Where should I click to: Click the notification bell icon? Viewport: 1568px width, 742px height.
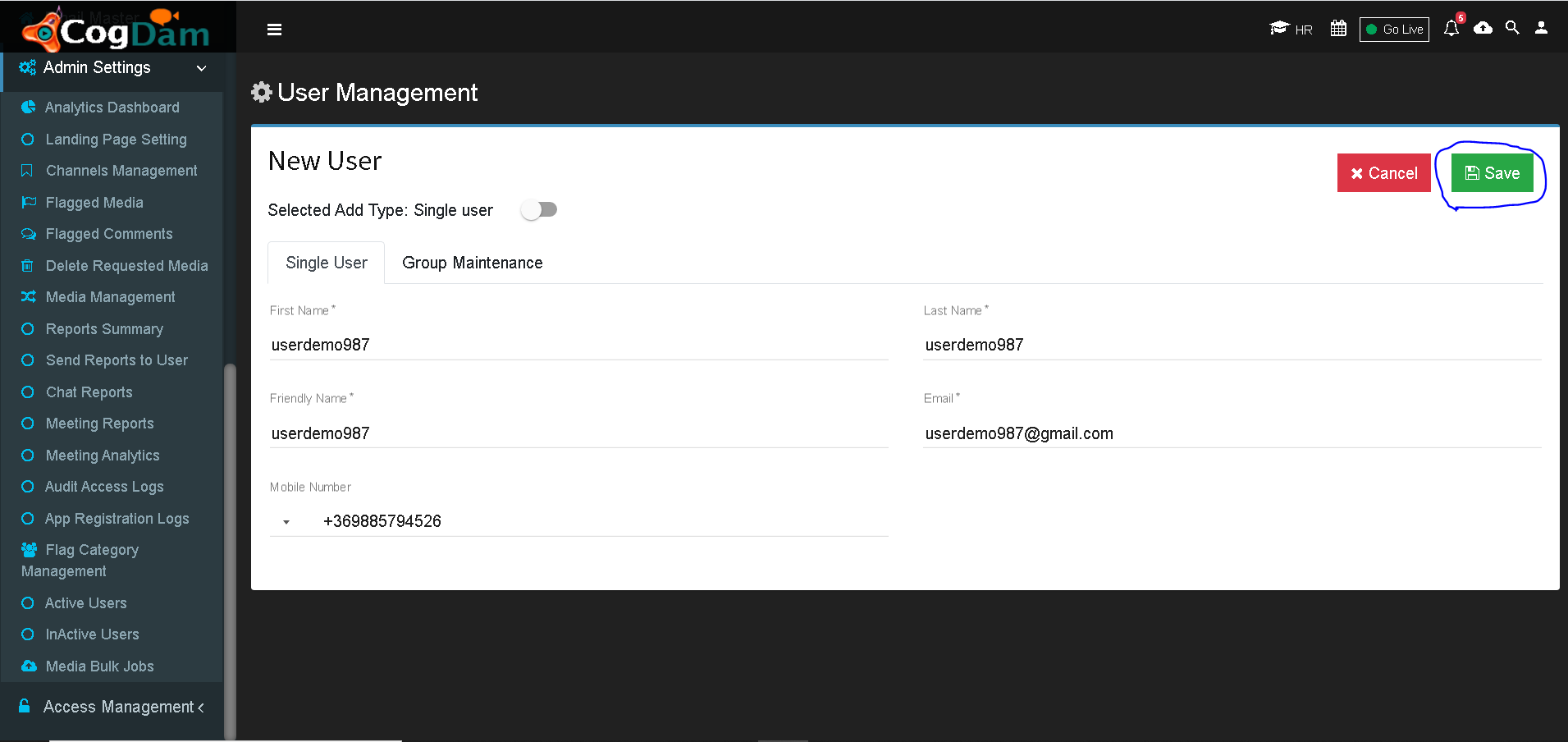[x=1451, y=29]
